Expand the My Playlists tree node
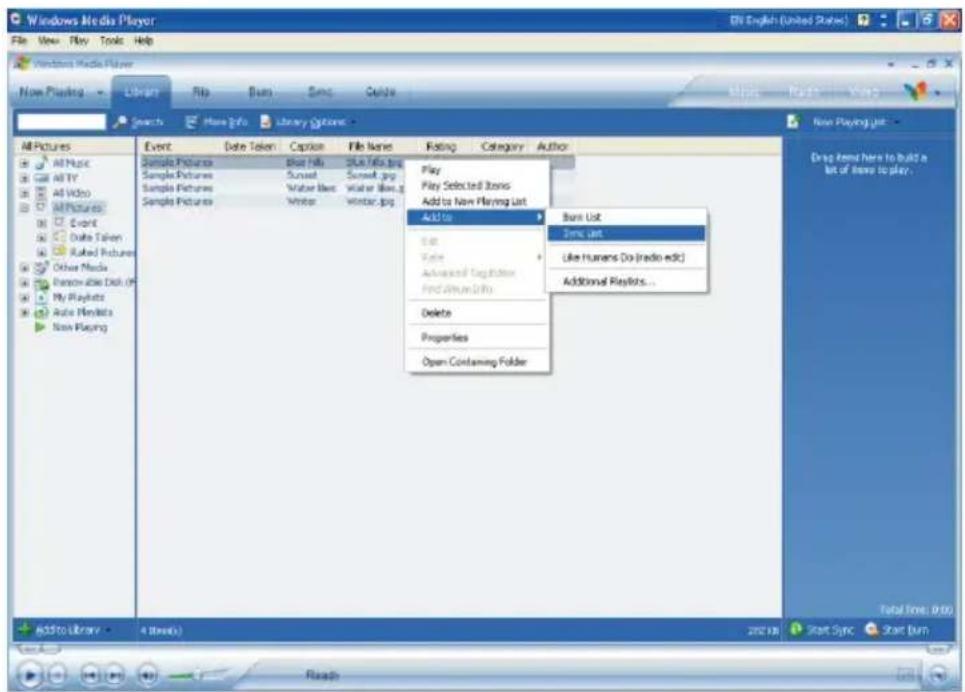 click(25, 297)
